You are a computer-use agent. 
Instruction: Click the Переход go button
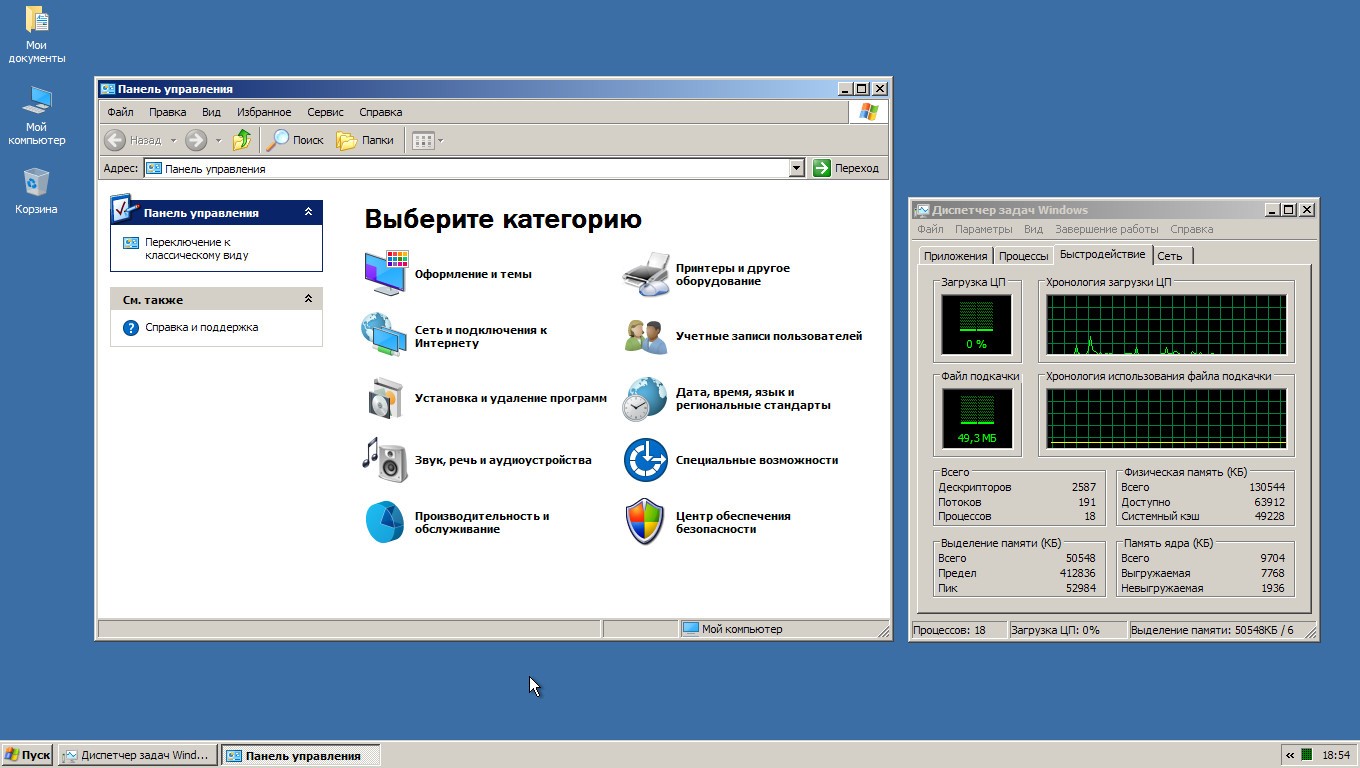846,168
